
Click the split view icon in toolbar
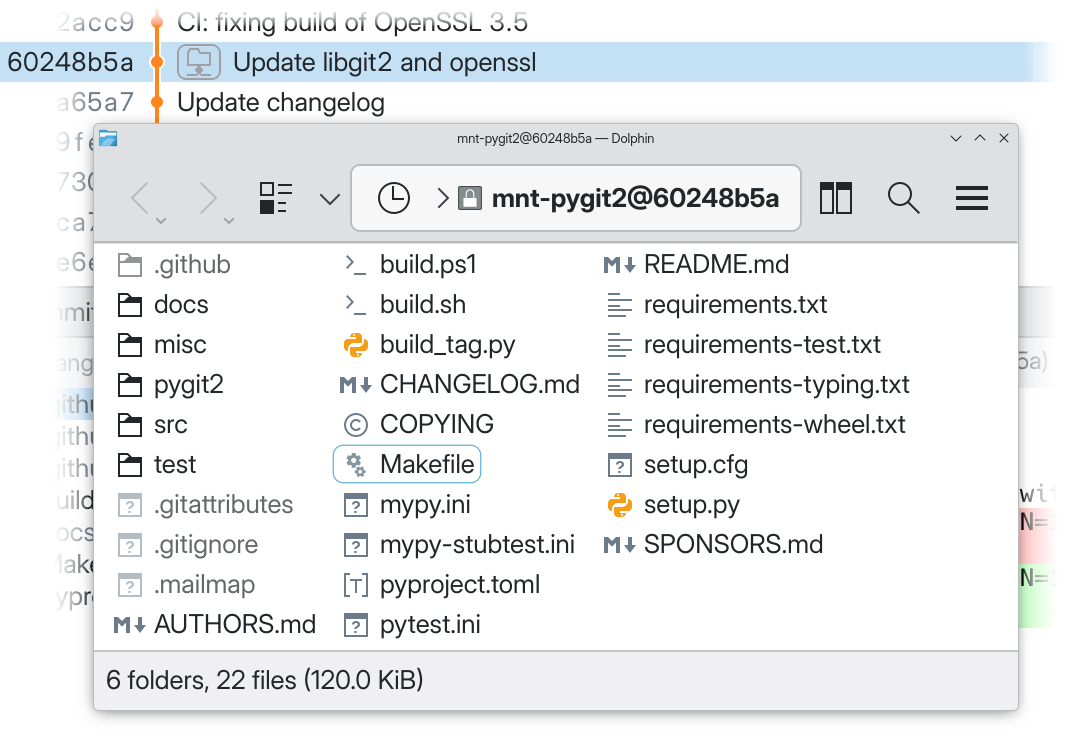(x=835, y=198)
